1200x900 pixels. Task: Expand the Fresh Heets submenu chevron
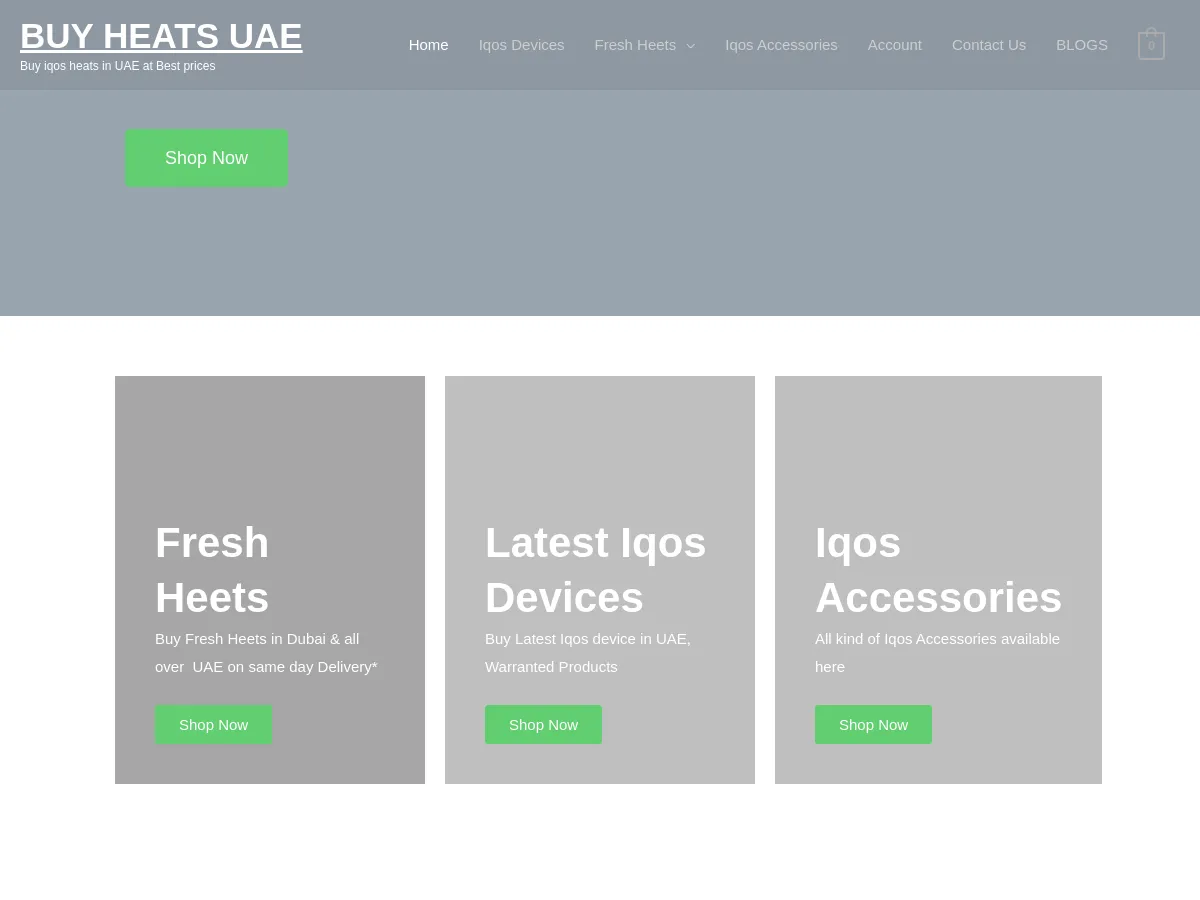point(690,46)
